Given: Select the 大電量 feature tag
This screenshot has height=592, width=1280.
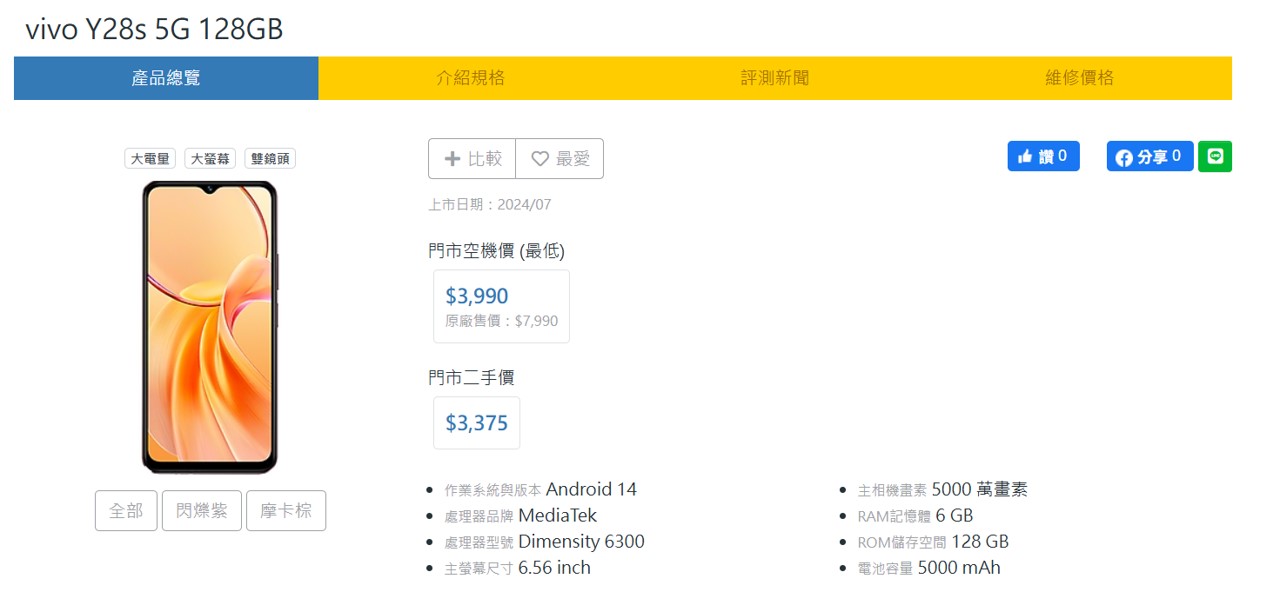Looking at the screenshot, I should [151, 158].
